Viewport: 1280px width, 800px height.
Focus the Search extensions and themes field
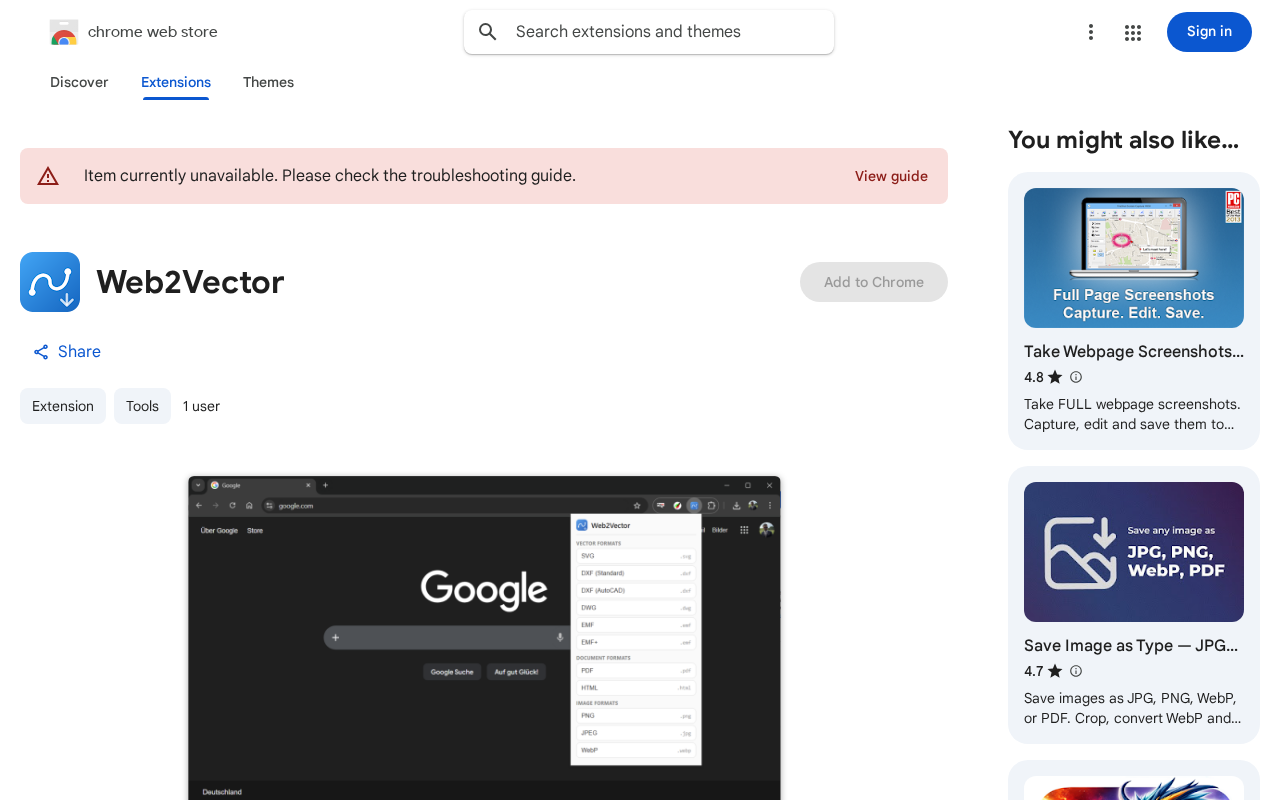649,32
